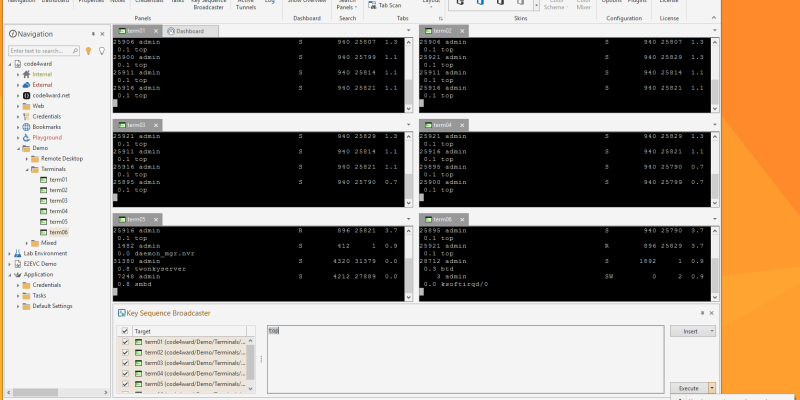Open the code4ward.net tree entry
The width and height of the screenshot is (800, 400).
pyautogui.click(x=51, y=95)
